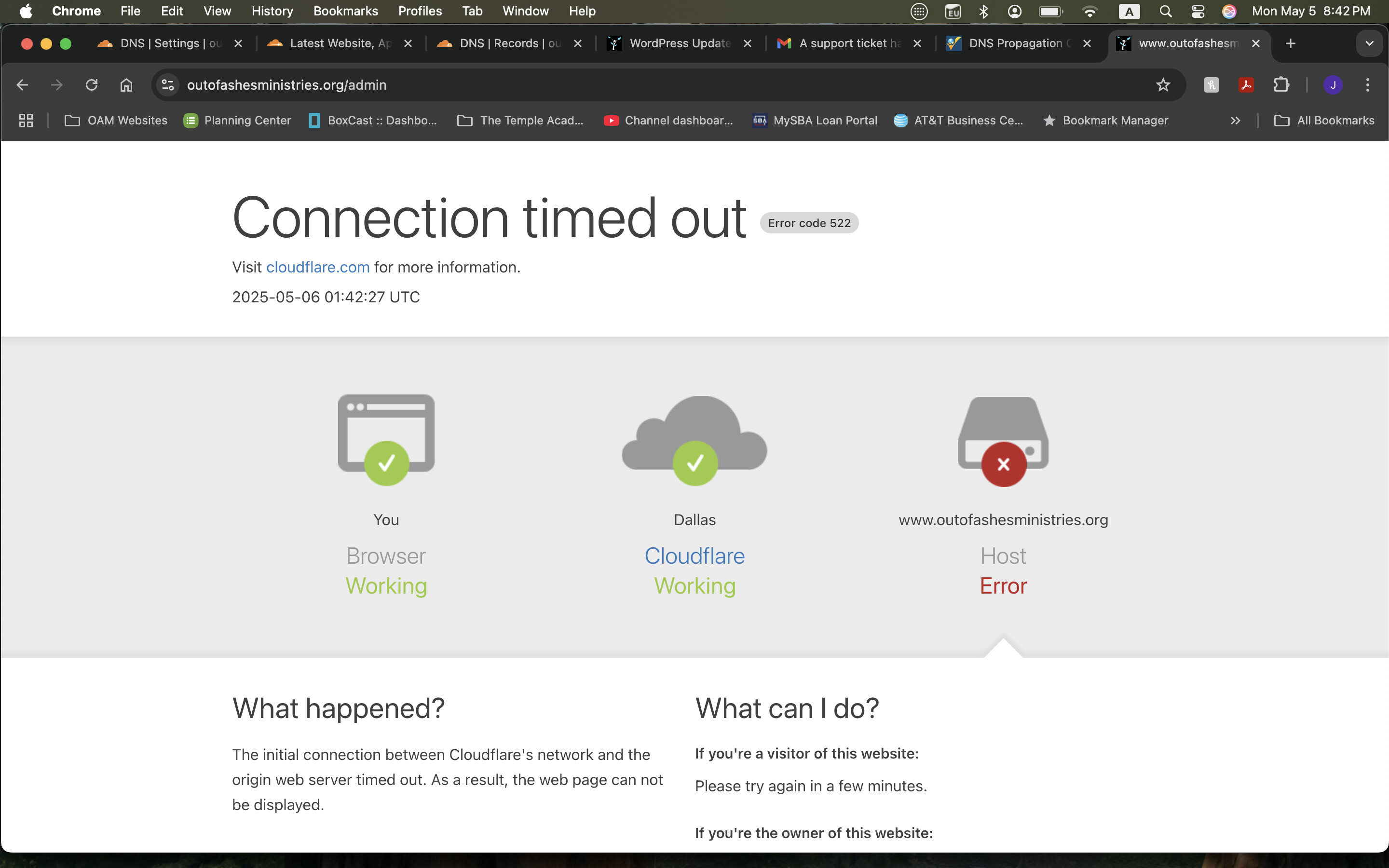
Task: Click the forward navigation arrow
Action: [x=56, y=85]
